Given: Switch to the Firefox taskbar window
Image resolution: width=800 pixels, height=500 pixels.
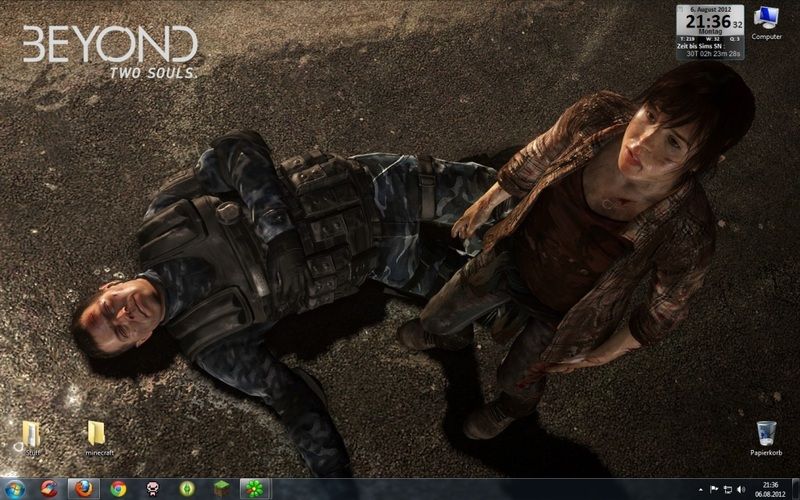Looking at the screenshot, I should pos(84,489).
